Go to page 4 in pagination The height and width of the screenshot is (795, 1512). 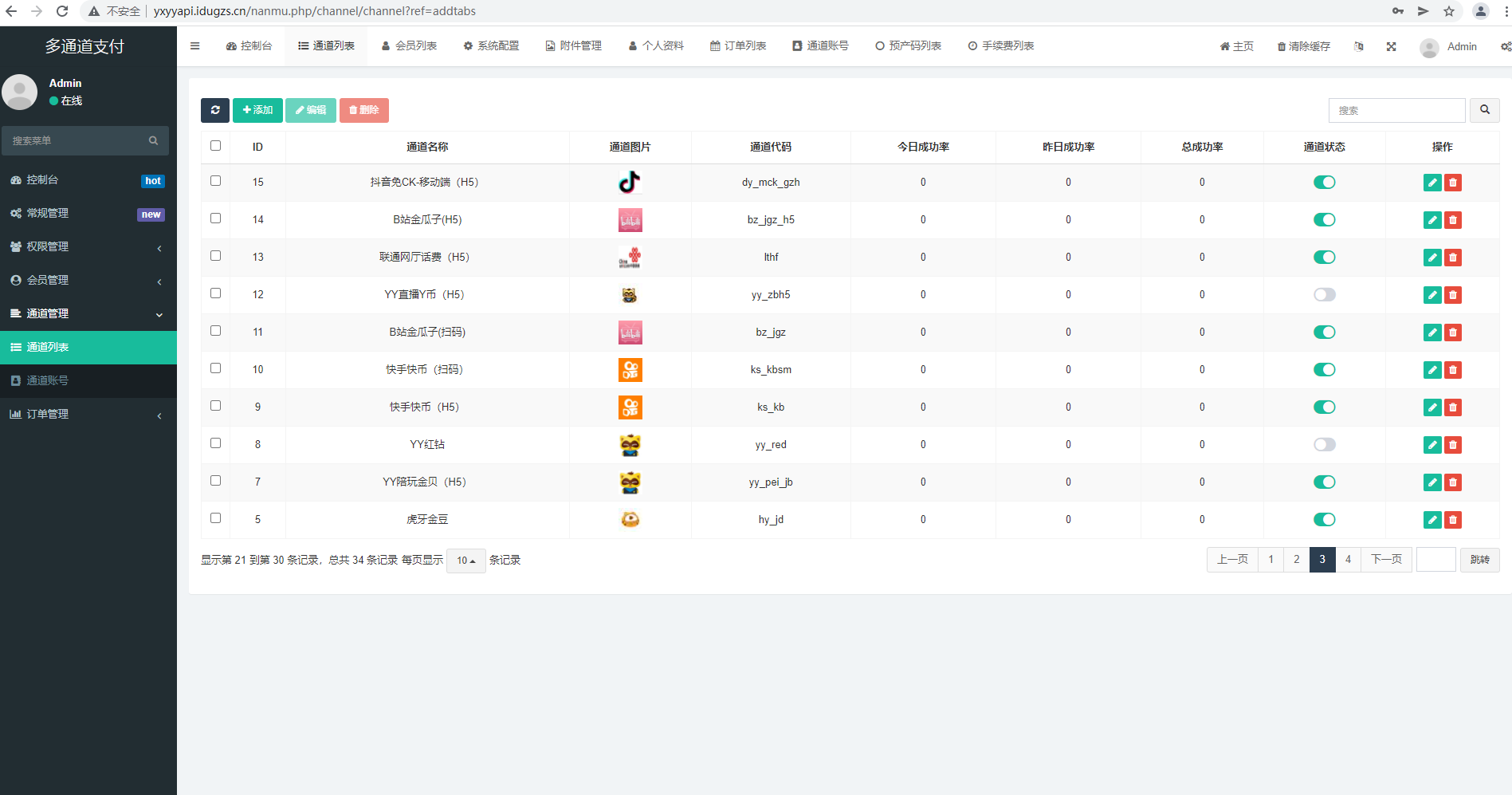1348,560
